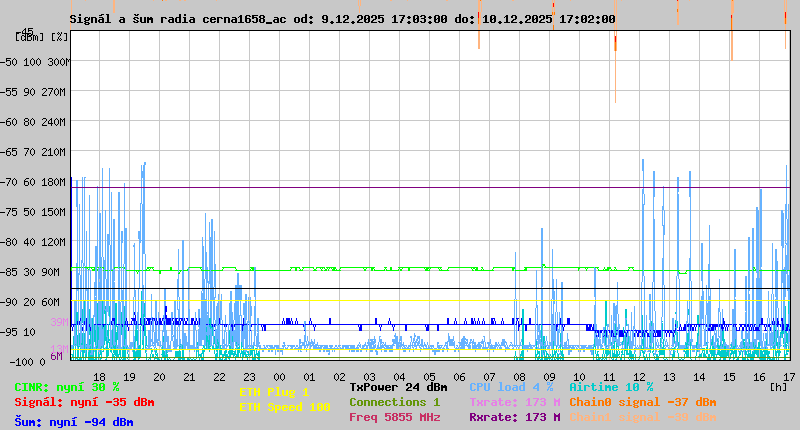Select hour label '20' on the time axis
The width and height of the screenshot is (800, 430).
point(160,377)
